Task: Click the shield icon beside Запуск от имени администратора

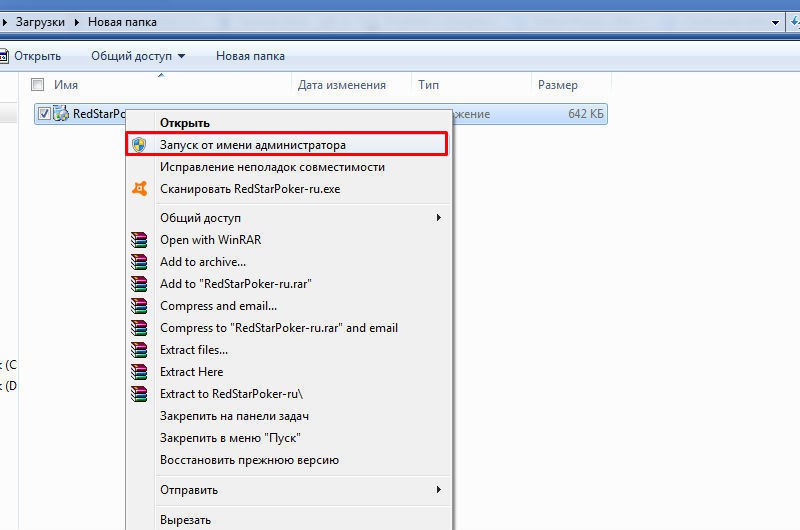Action: (x=140, y=145)
